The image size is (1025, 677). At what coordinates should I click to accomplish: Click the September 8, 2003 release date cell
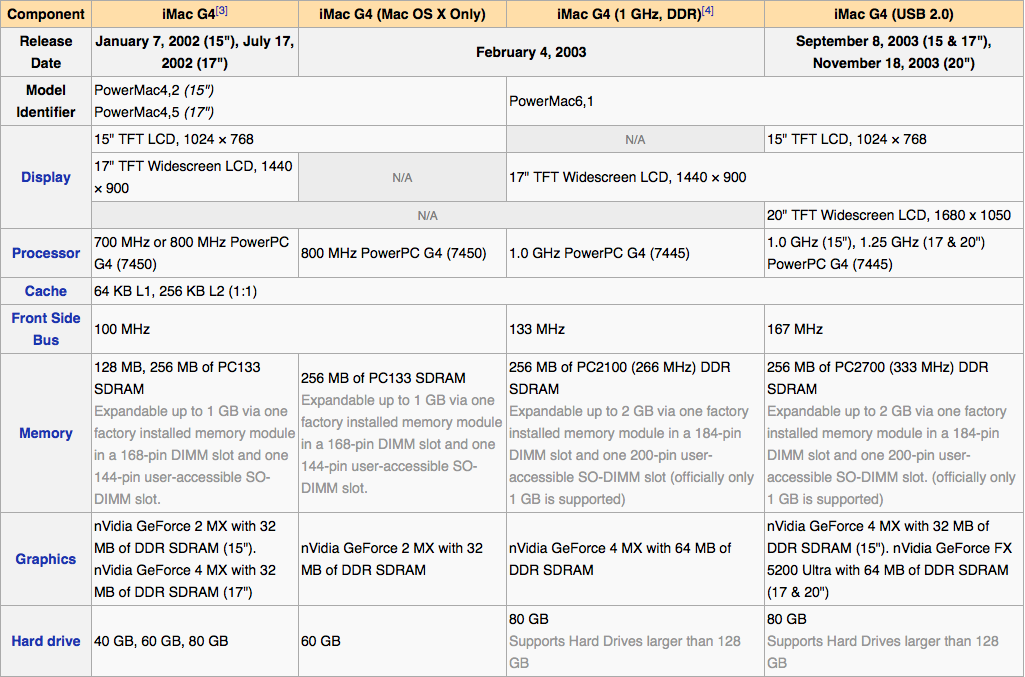tap(894, 52)
